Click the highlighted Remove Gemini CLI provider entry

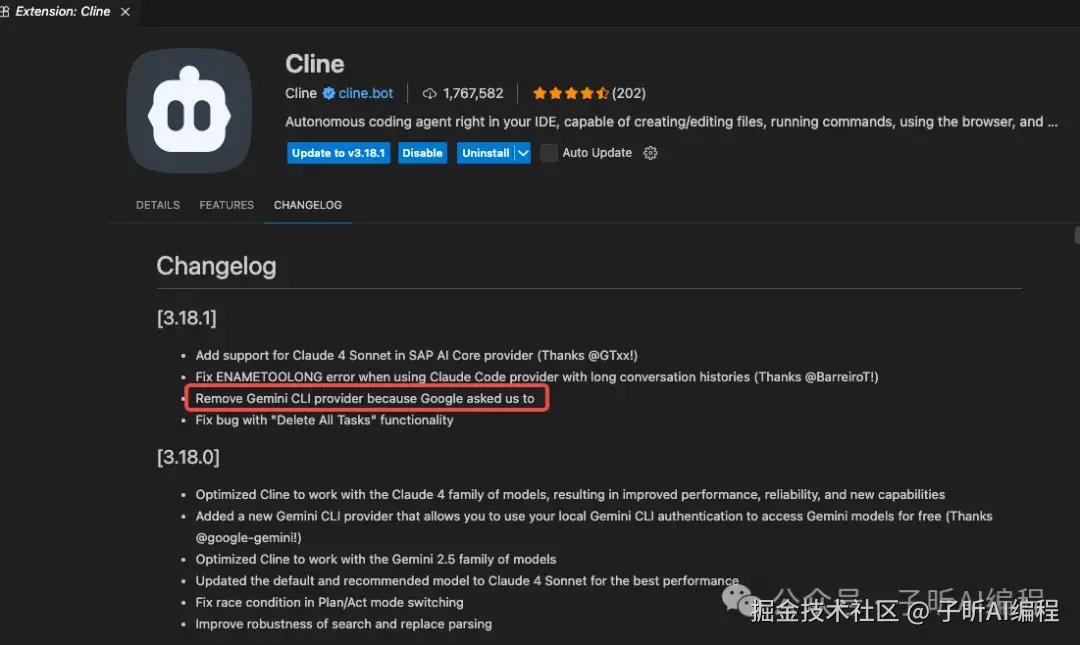tap(365, 398)
